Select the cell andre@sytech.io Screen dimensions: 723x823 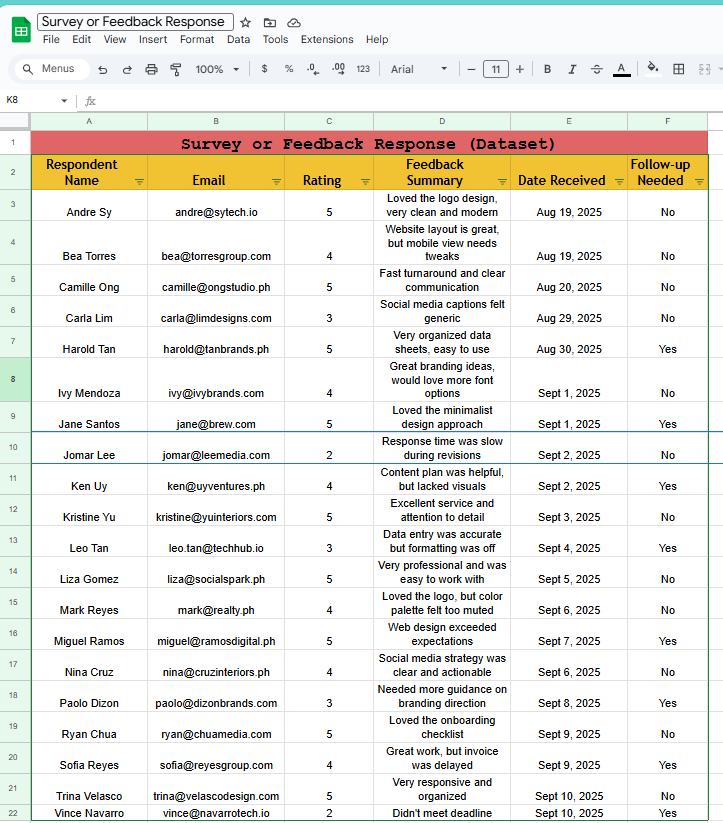coord(216,205)
